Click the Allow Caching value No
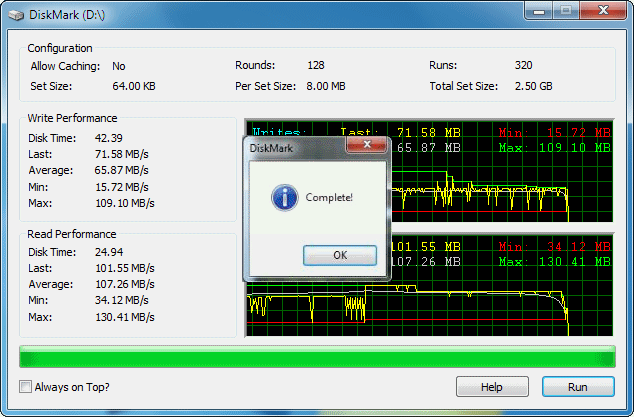This screenshot has width=634, height=417. click(118, 66)
